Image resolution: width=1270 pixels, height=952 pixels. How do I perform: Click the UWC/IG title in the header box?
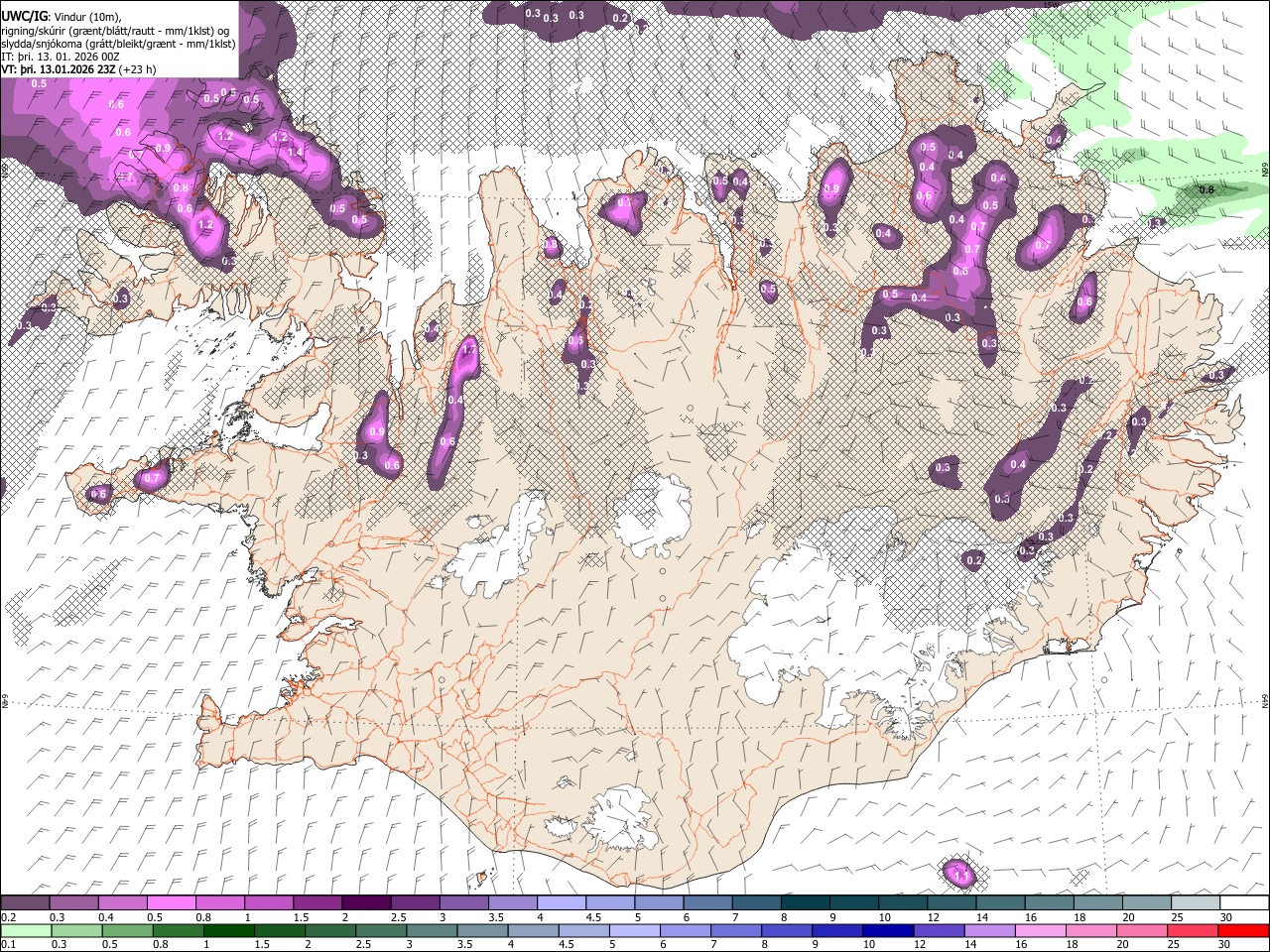[x=23, y=15]
